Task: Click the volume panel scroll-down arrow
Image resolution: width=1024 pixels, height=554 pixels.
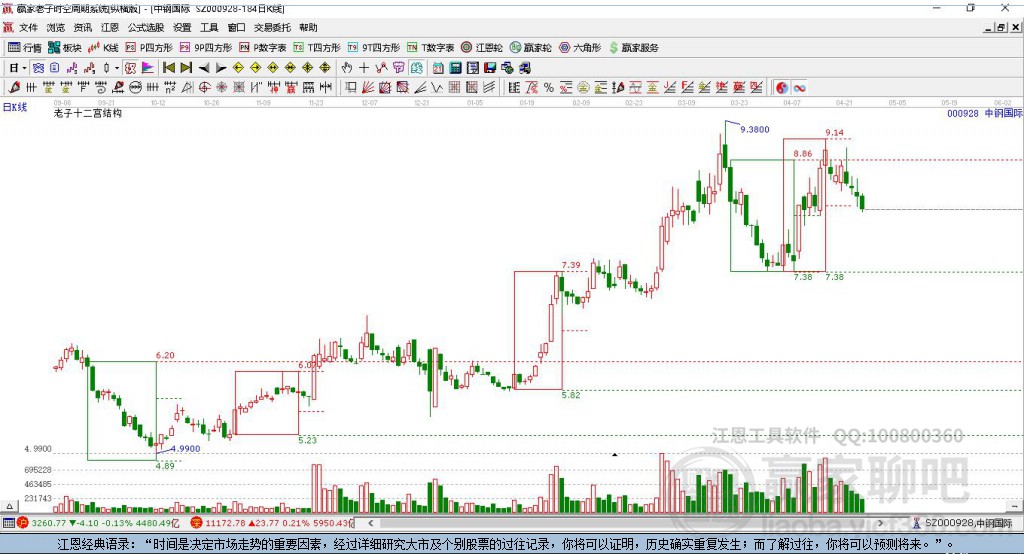Action: point(1015,506)
